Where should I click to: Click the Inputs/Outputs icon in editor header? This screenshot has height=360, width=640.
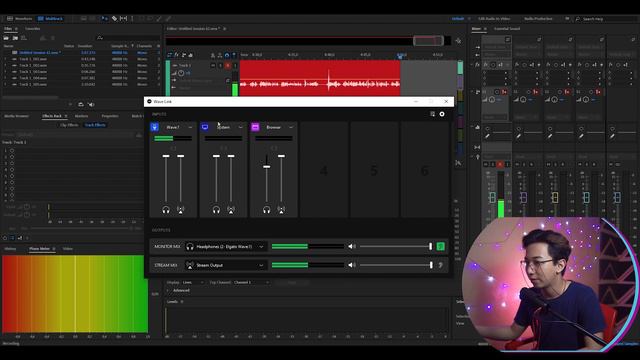170,55
